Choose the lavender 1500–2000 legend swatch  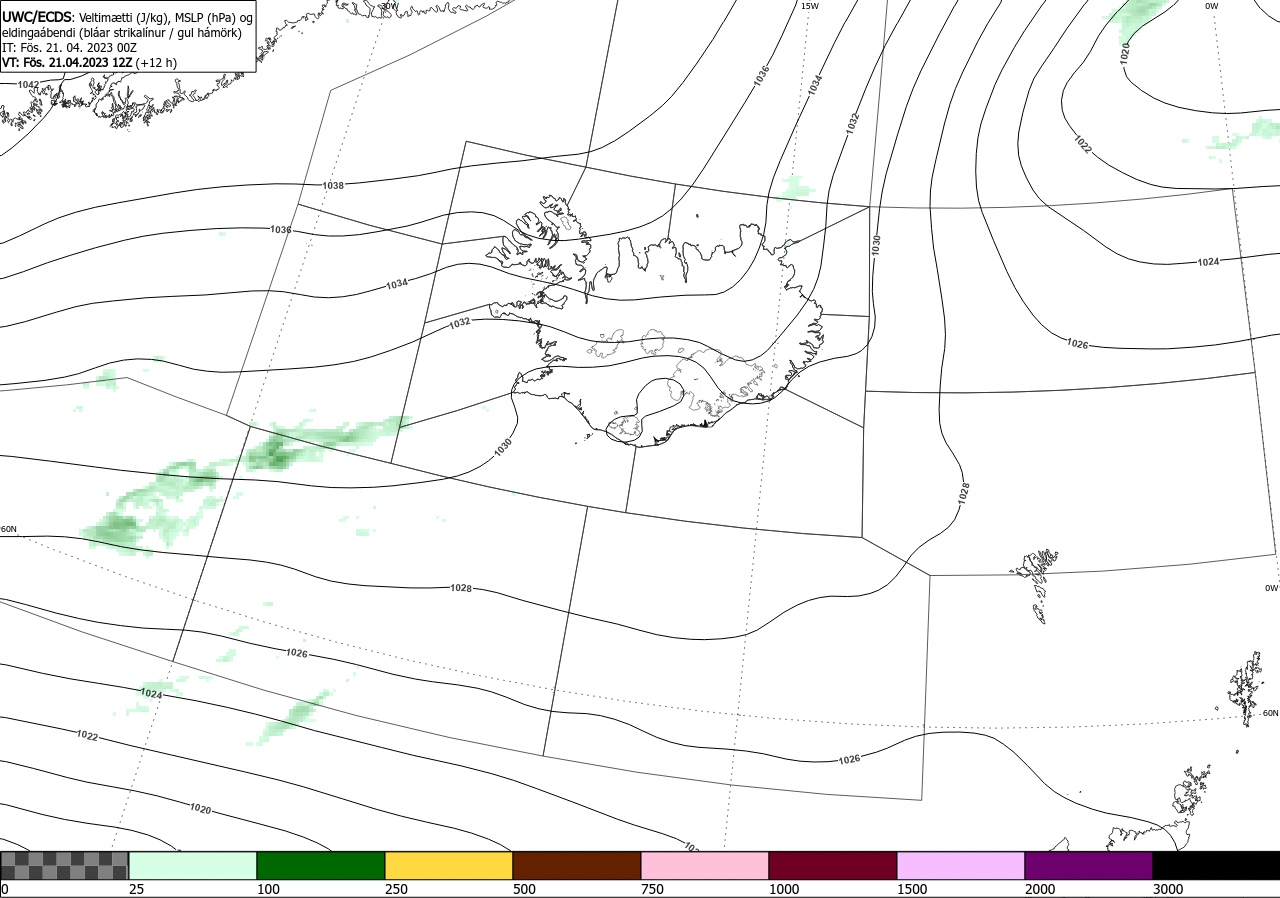tap(961, 866)
